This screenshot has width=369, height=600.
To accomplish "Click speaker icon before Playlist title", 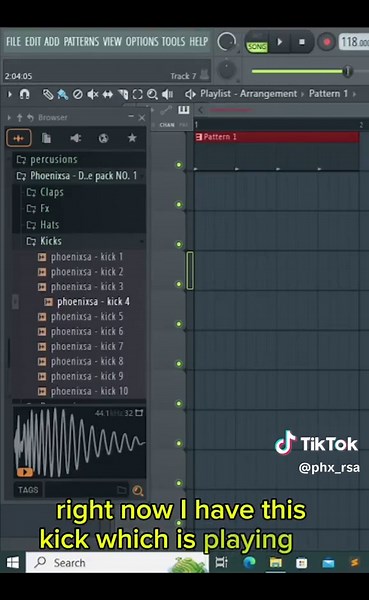I will coord(190,94).
